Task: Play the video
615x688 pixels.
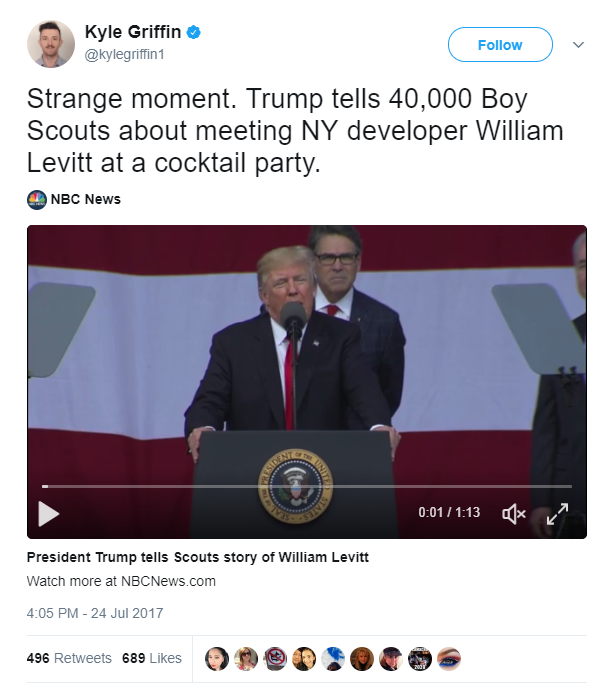Action: (48, 513)
